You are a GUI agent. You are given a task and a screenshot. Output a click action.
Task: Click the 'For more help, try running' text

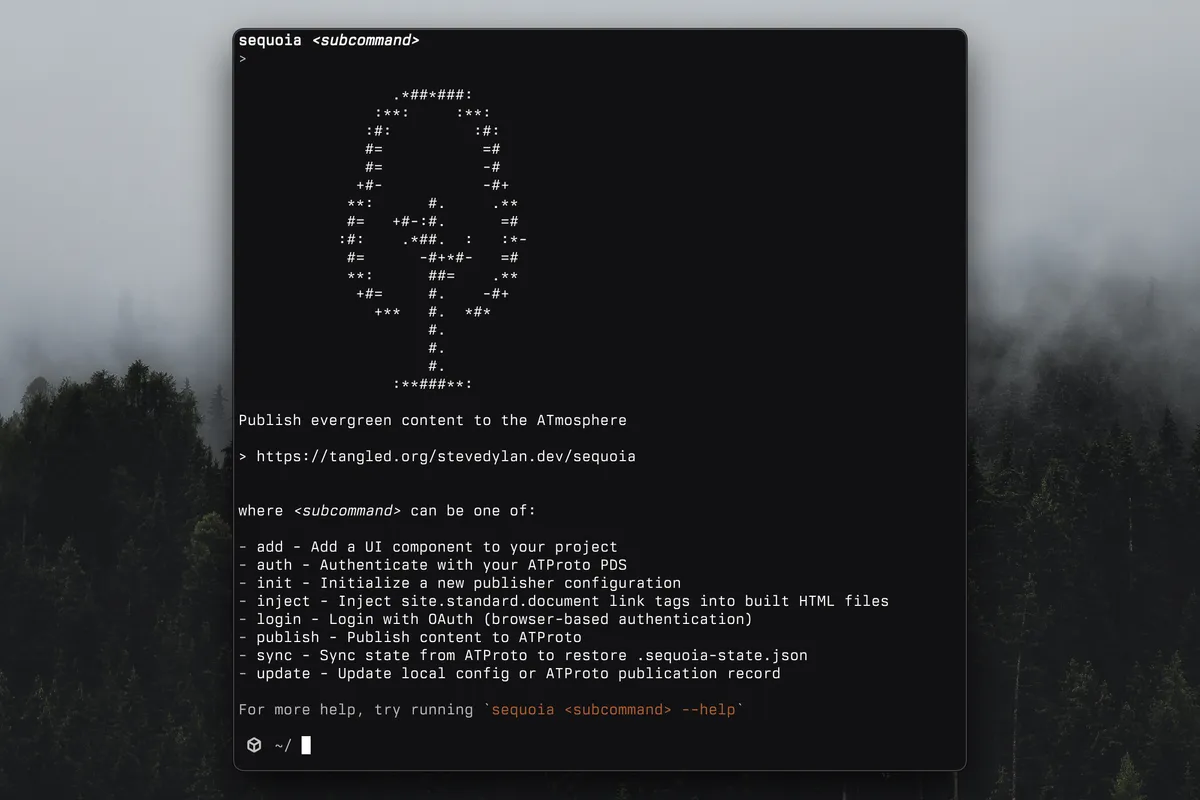click(x=356, y=710)
